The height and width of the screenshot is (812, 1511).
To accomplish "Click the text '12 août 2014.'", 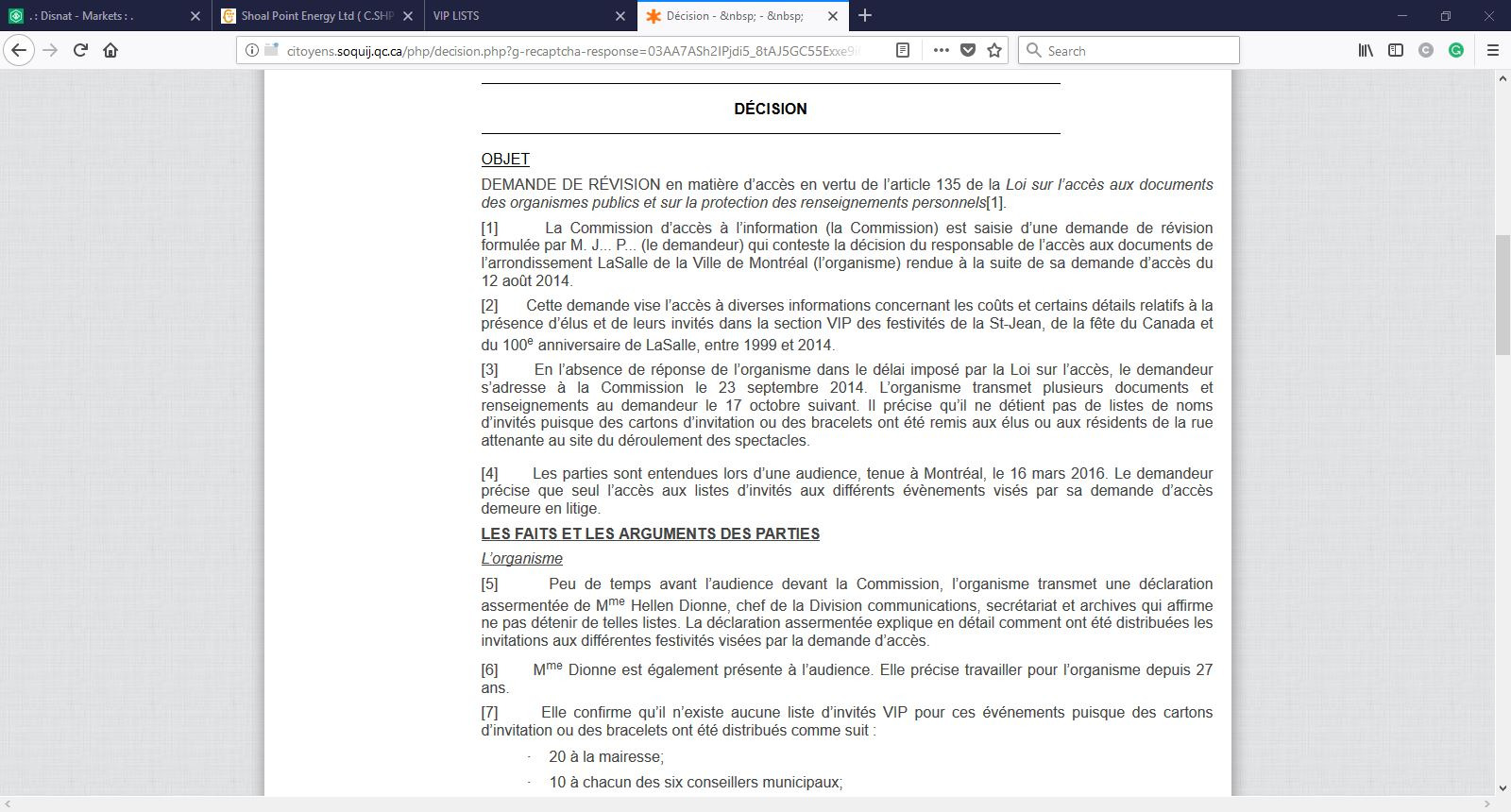I will tap(527, 280).
